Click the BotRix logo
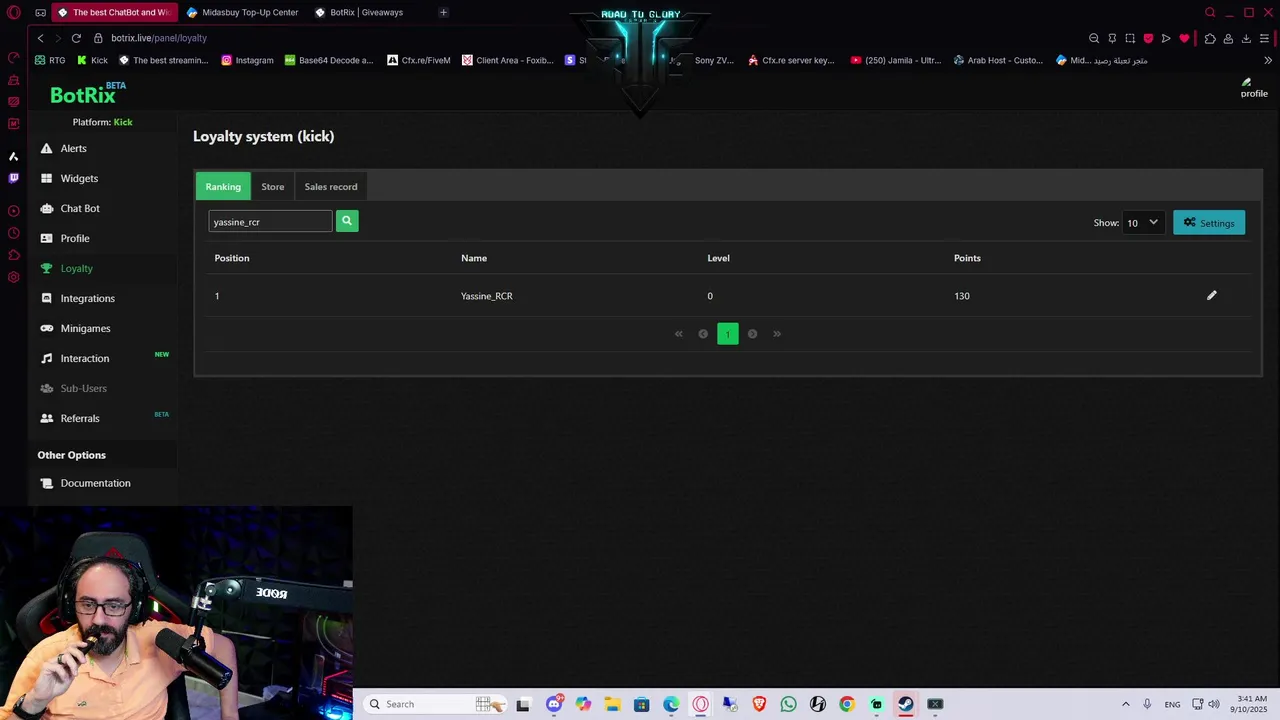Viewport: 1280px width, 720px height. tap(88, 94)
